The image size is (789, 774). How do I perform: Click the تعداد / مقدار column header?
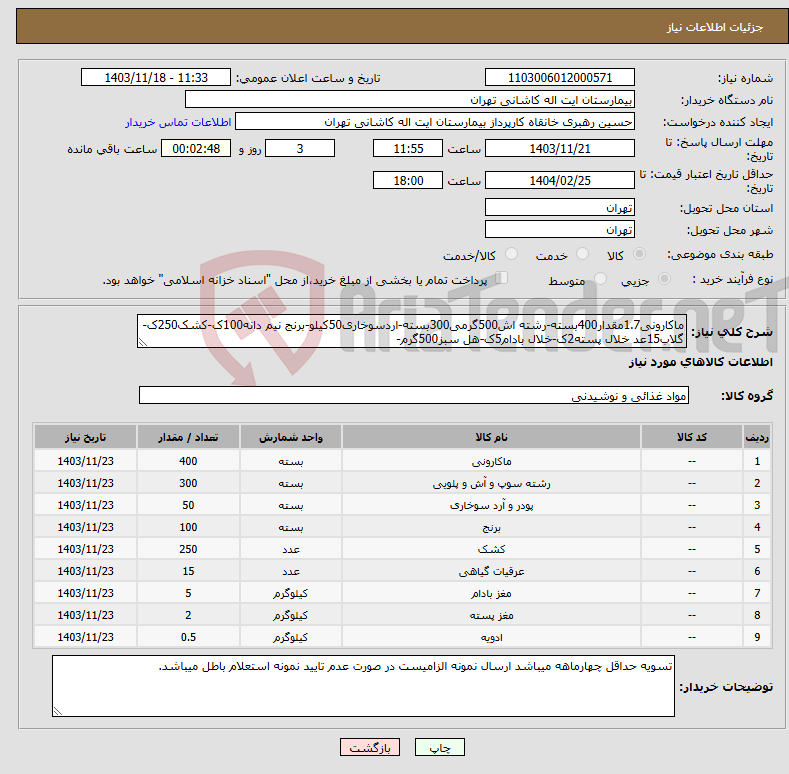coord(188,437)
